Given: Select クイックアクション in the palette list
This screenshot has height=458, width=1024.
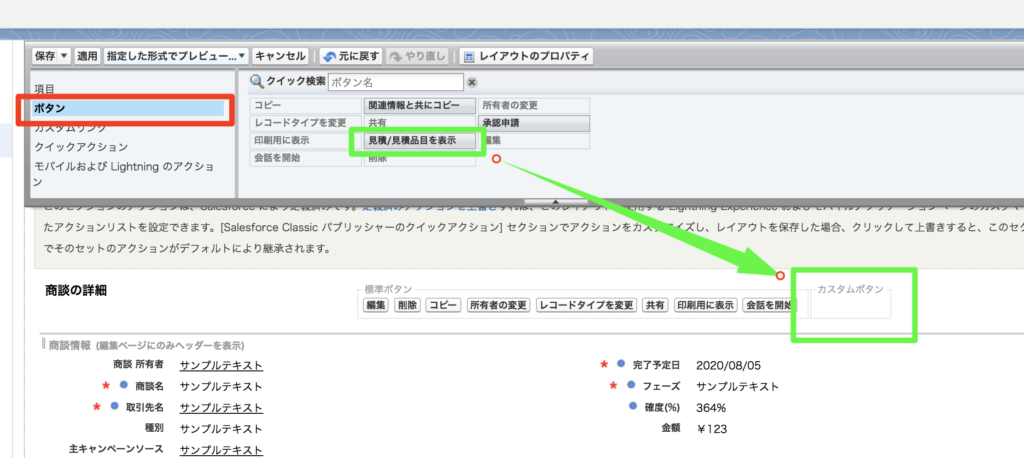Looking at the screenshot, I should (81, 147).
